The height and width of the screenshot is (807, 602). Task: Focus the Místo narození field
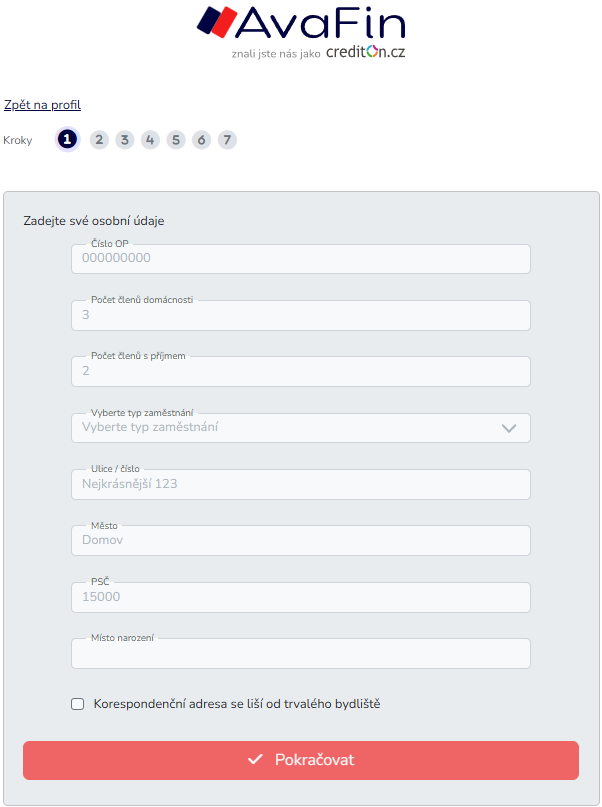(x=300, y=654)
